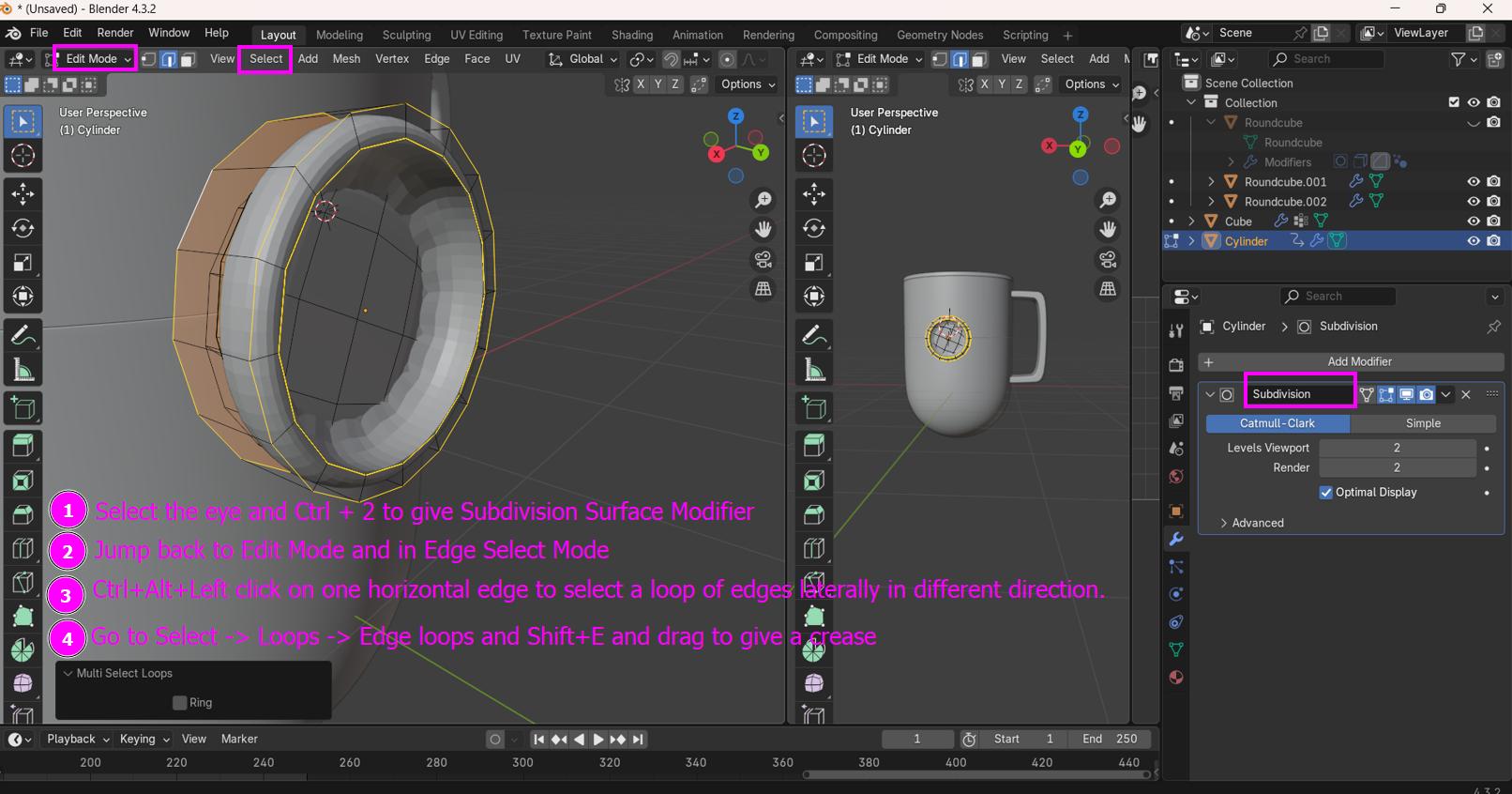
Task: Select the Bevel tool in left viewport
Action: click(x=23, y=514)
